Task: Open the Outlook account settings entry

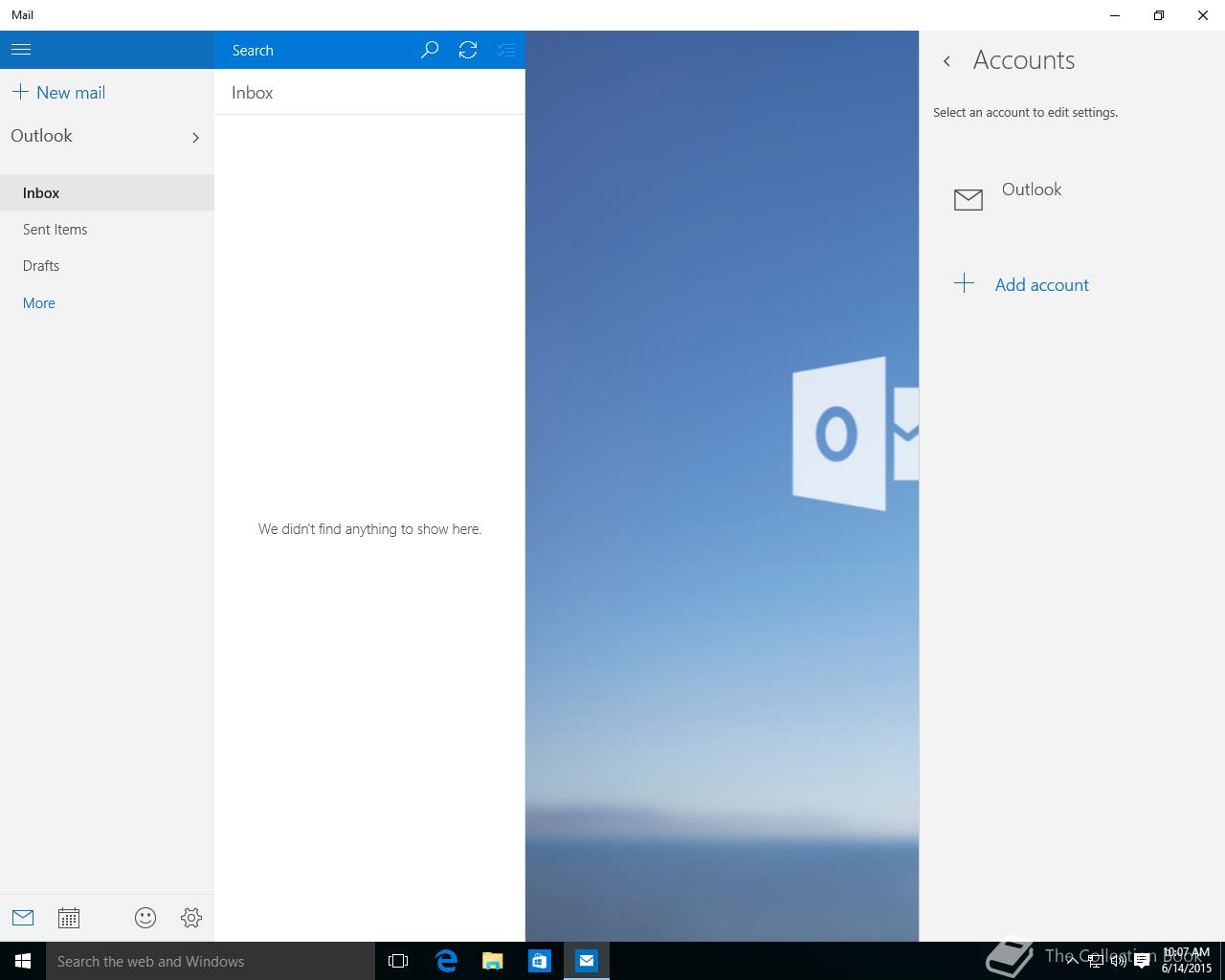Action: (1072, 198)
